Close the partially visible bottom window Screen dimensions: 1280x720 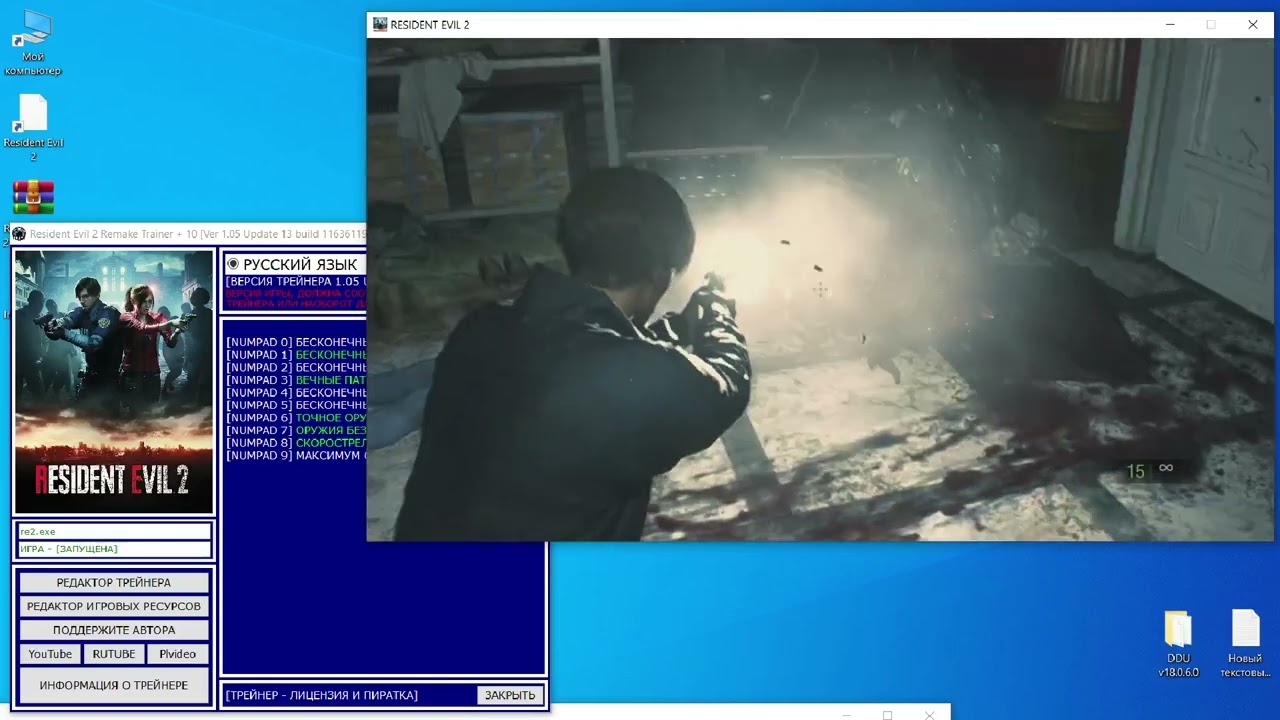[930, 714]
